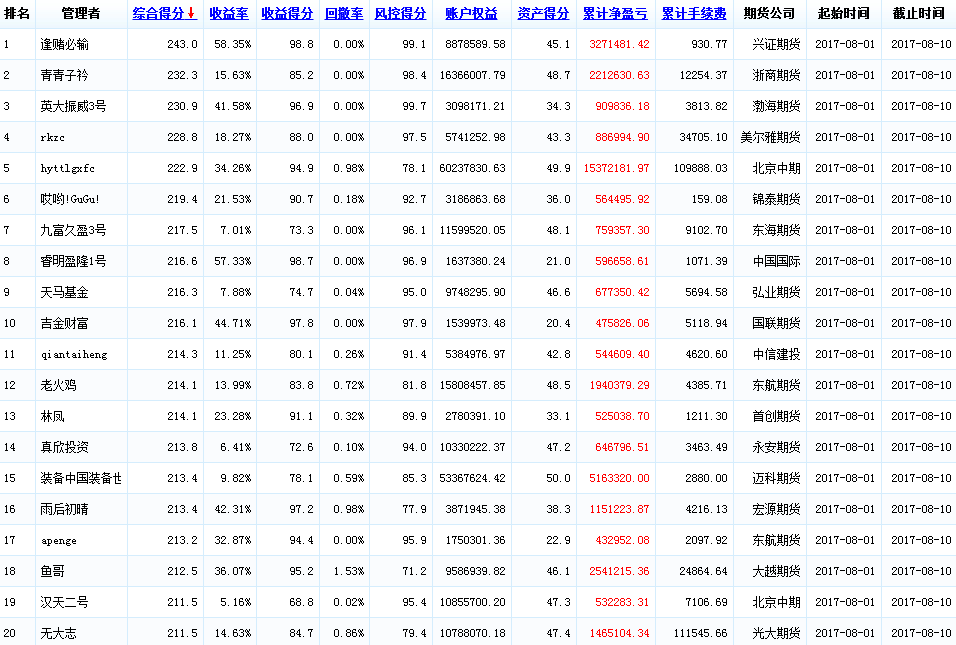Click net profit value 2541215.36

coord(619,571)
